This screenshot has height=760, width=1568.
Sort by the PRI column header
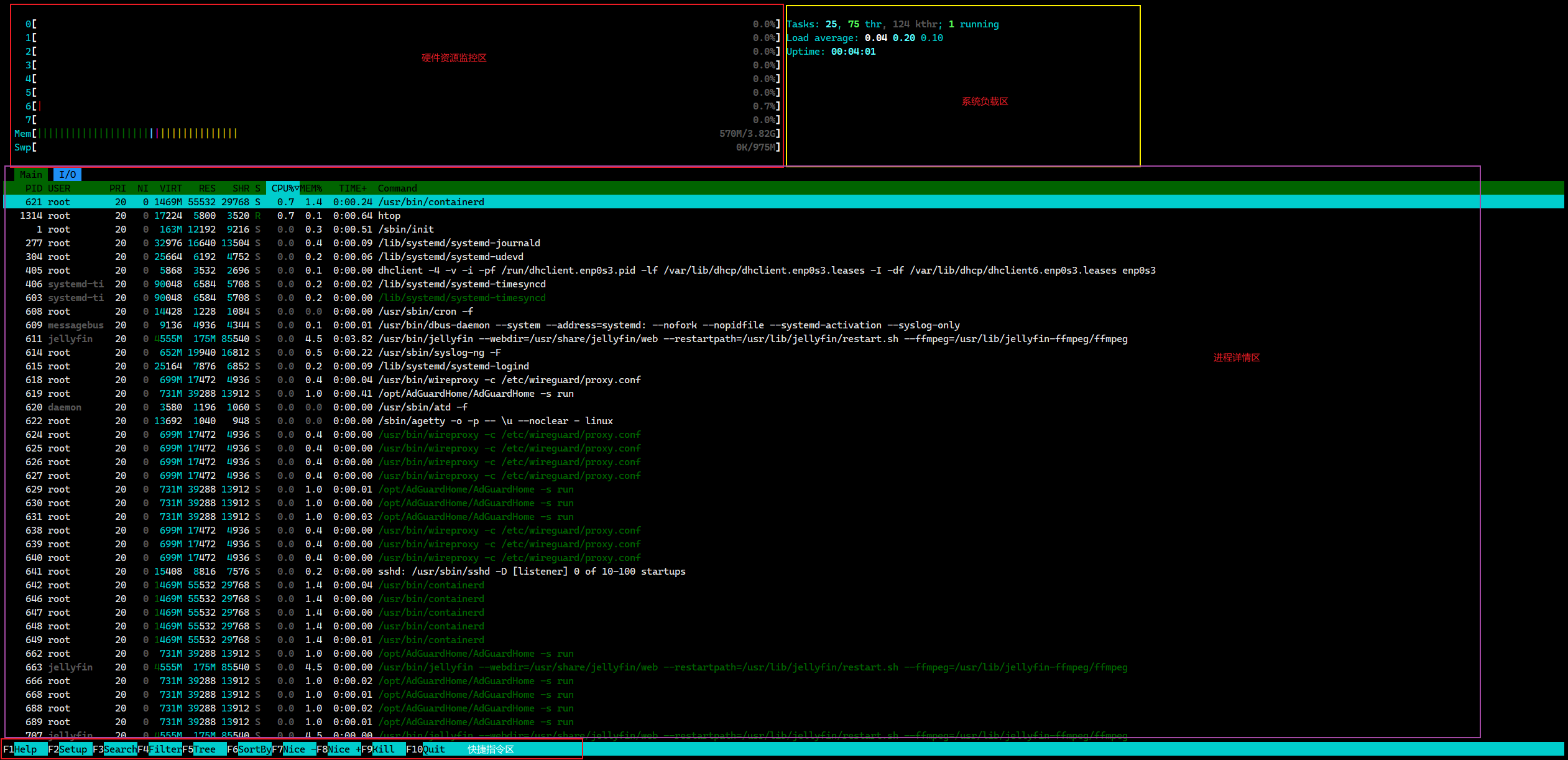pos(118,188)
